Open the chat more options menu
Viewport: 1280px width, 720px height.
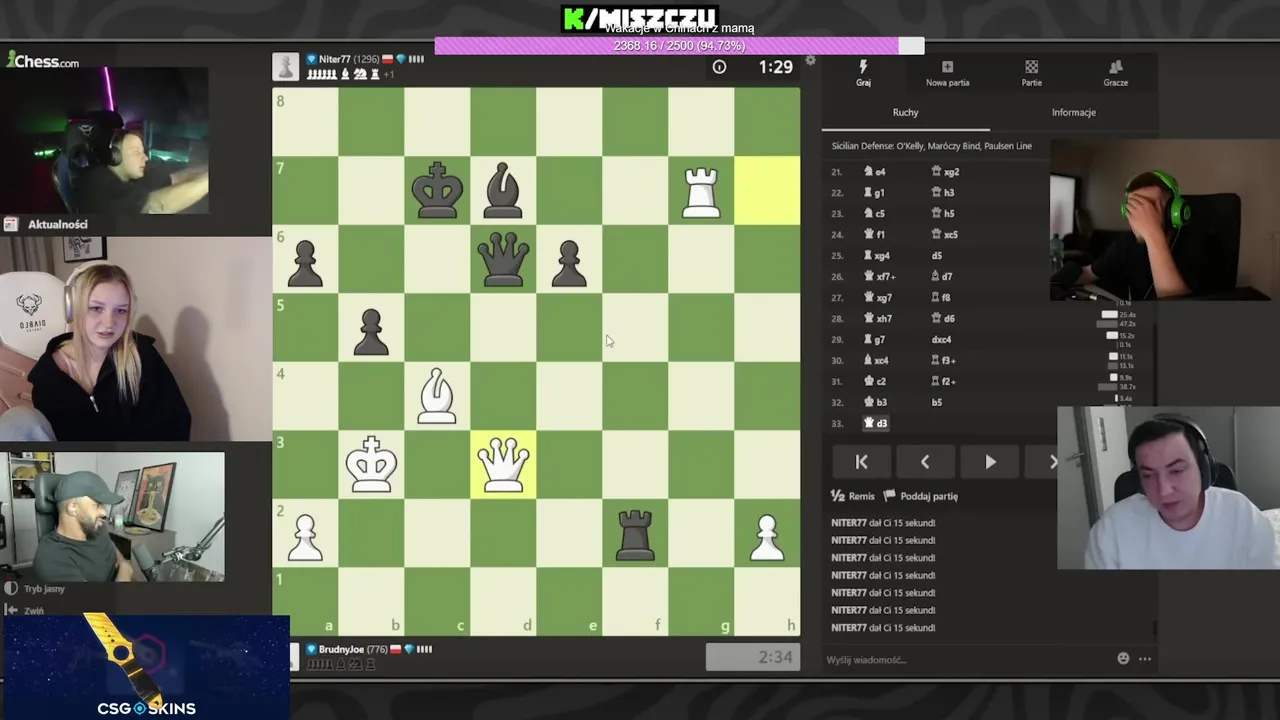[1145, 658]
